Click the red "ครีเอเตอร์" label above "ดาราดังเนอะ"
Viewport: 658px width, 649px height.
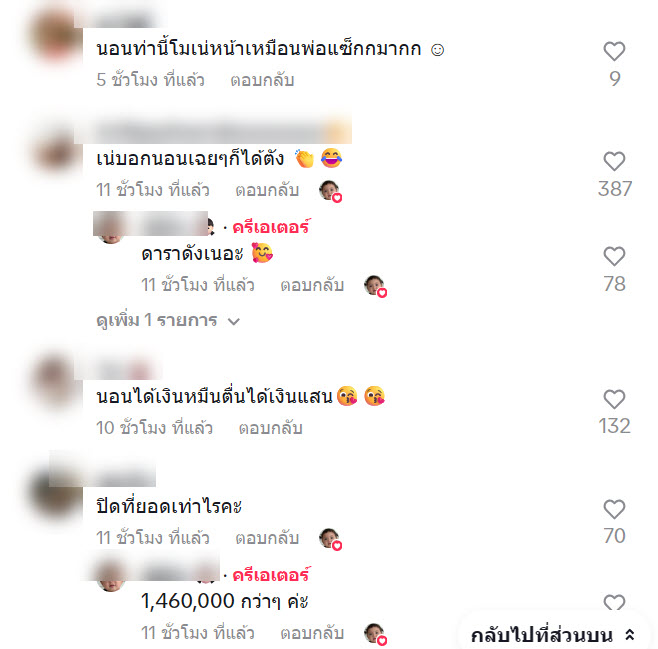pos(272,227)
